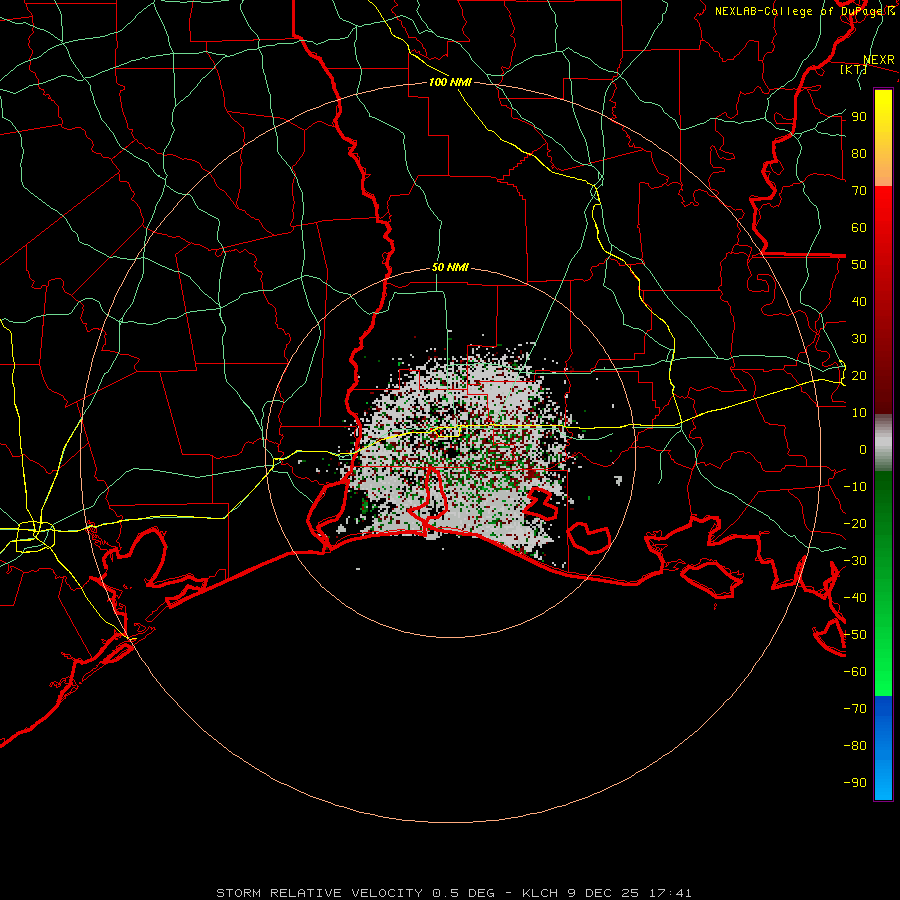Click the gray zero-velocity segment of the color bar

[x=883, y=443]
